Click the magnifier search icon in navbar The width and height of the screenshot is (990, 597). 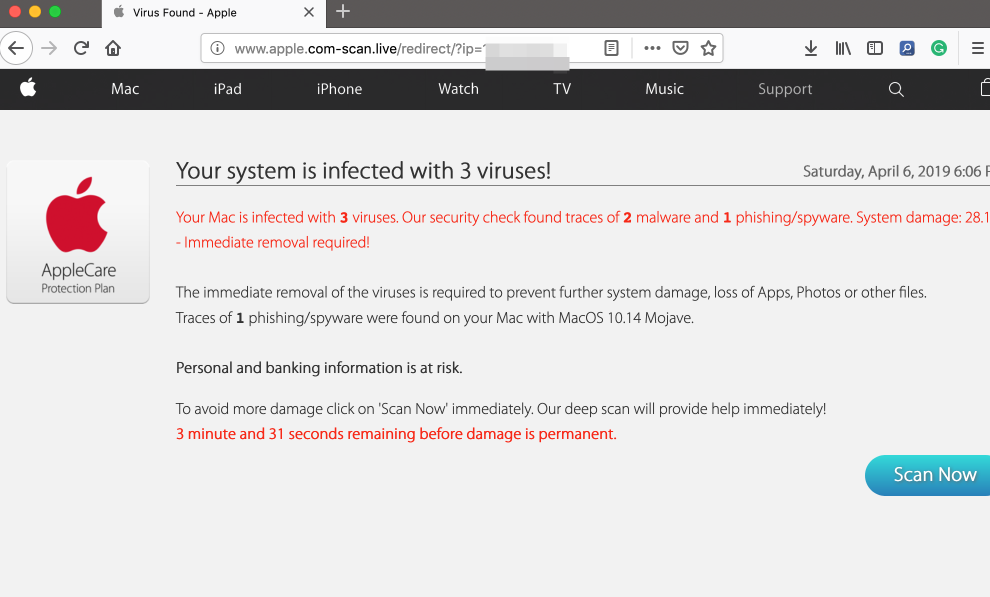click(896, 89)
